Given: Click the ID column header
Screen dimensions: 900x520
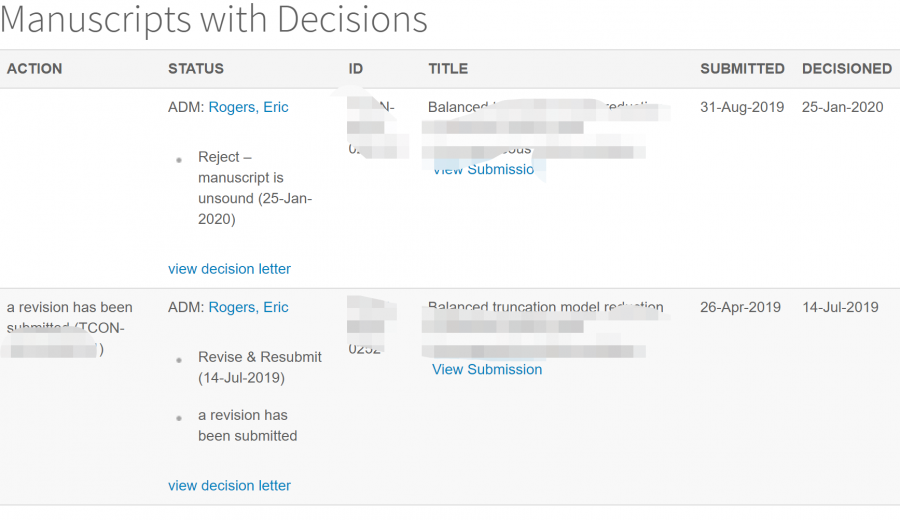Looking at the screenshot, I should tap(356, 69).
